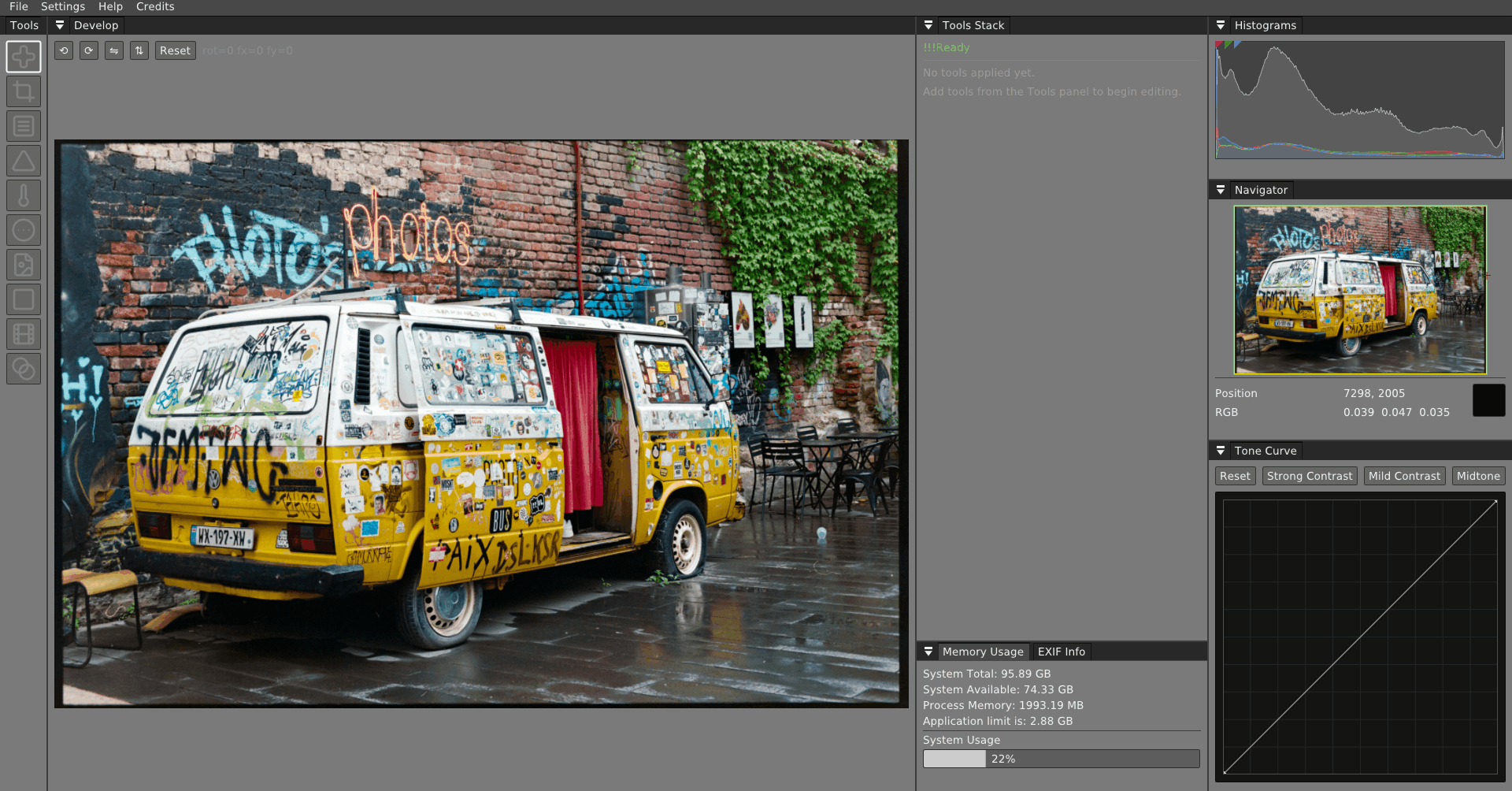Select the thermometer temperature tool

pyautogui.click(x=24, y=195)
